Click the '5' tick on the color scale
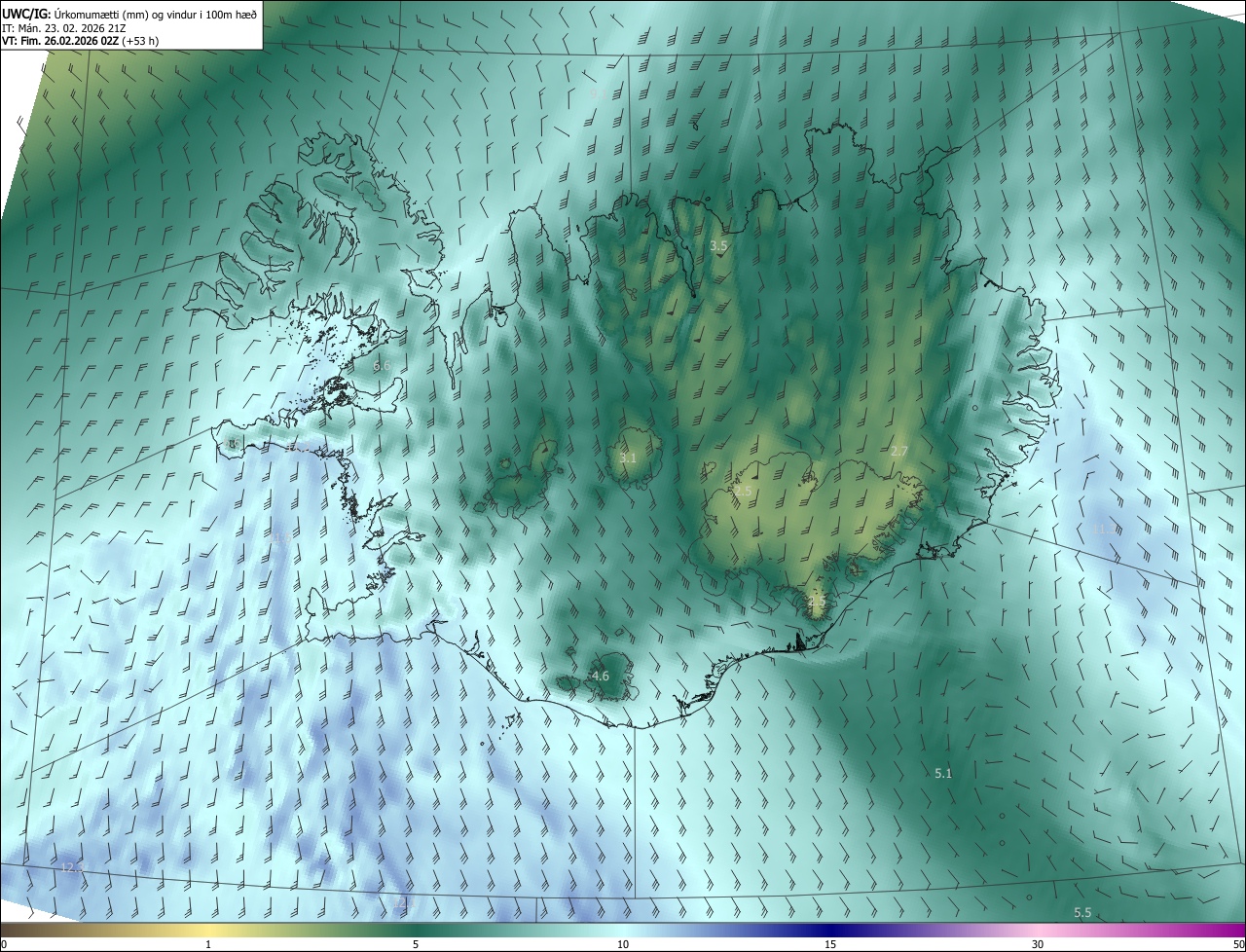This screenshot has width=1246, height=952. click(416, 944)
